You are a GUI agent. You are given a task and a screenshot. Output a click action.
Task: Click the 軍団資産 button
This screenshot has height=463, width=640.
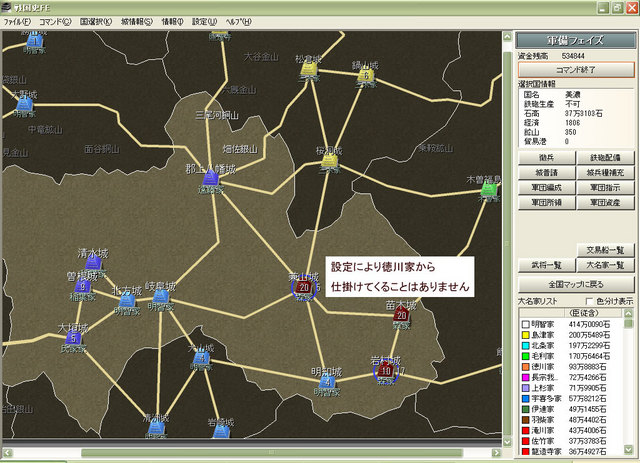605,203
